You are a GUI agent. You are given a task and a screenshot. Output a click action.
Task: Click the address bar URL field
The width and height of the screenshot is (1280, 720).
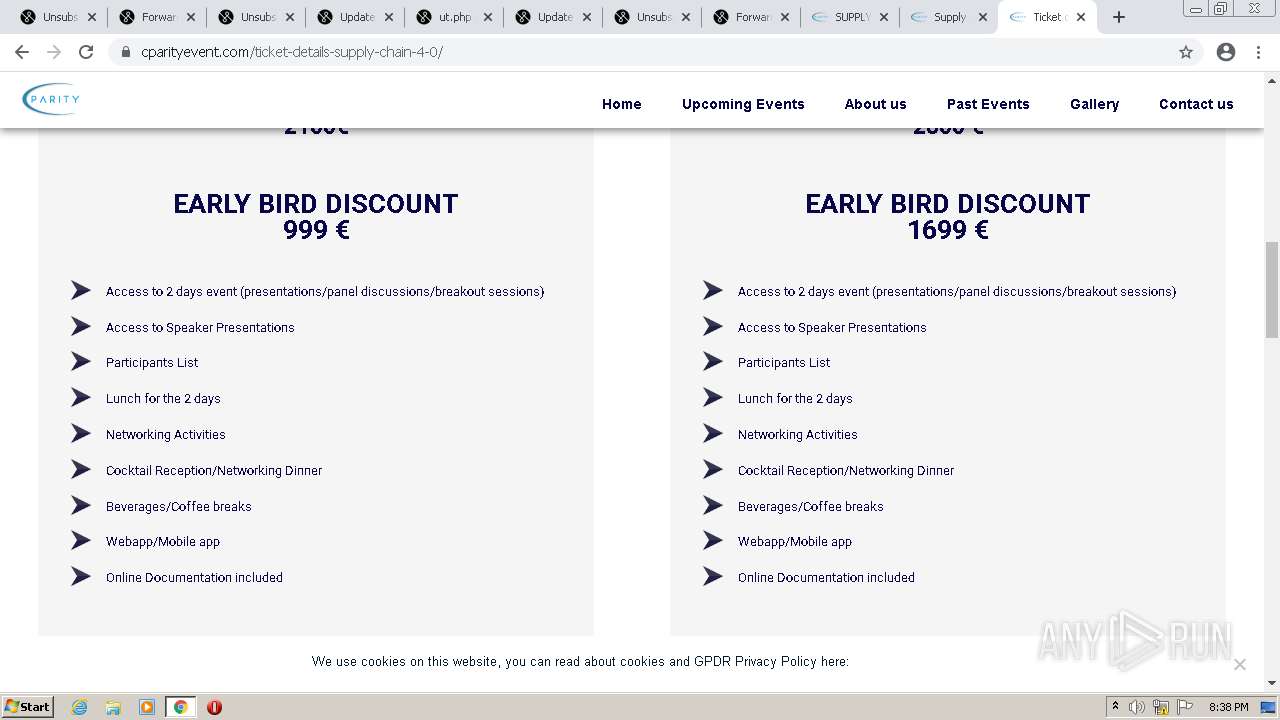(600, 52)
